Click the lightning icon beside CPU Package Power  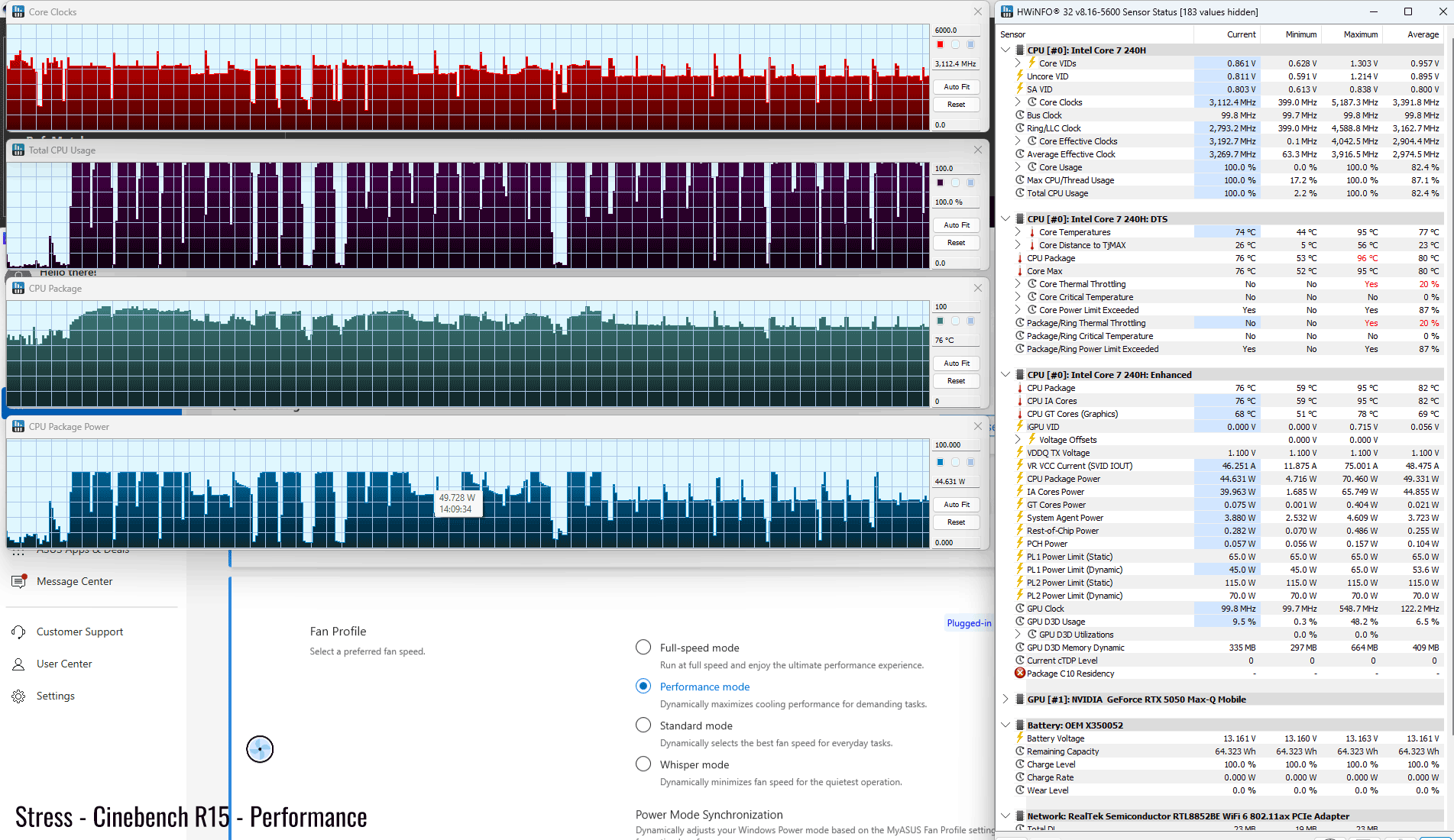pyautogui.click(x=1019, y=479)
